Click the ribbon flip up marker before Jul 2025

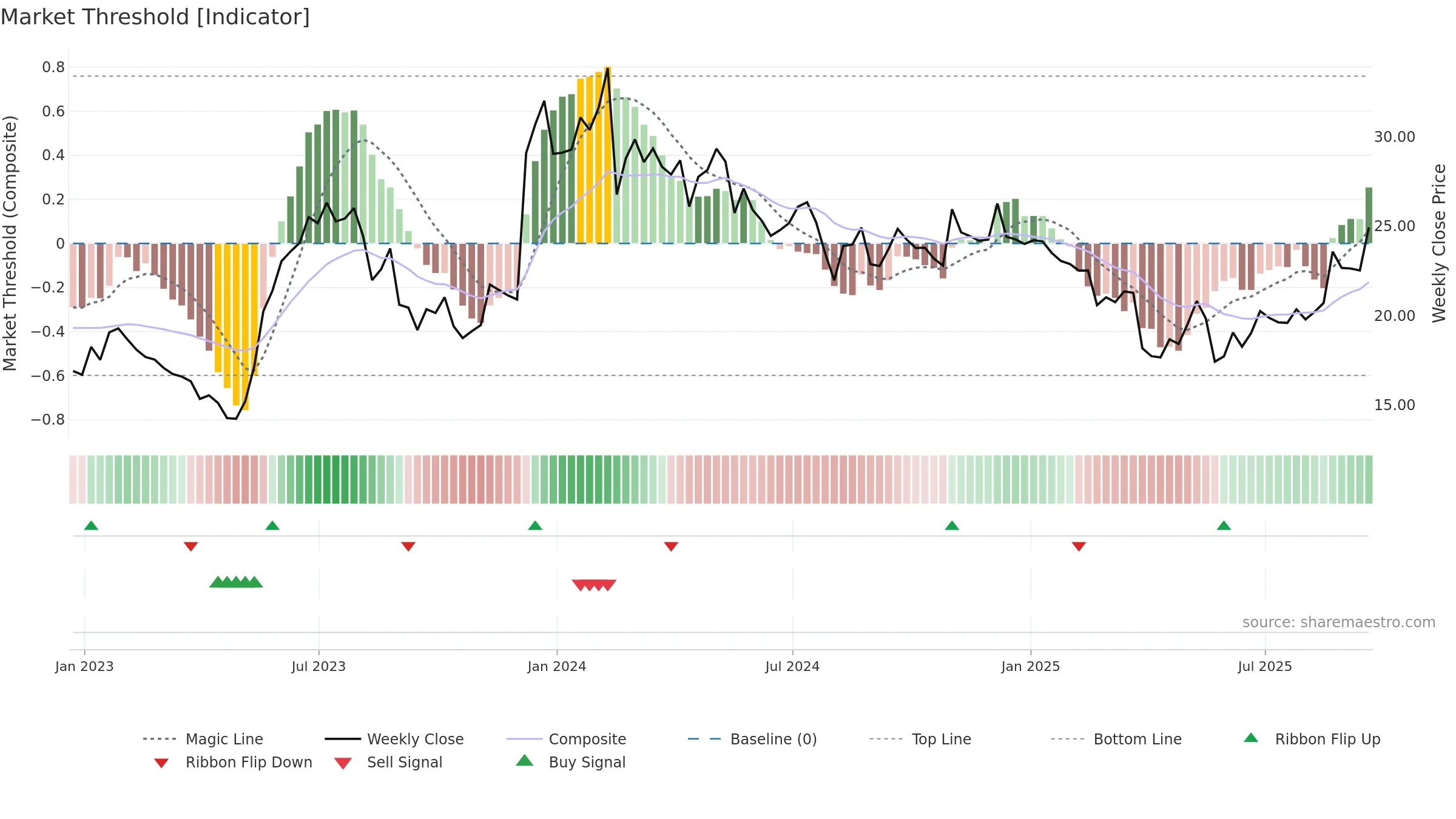pyautogui.click(x=1224, y=525)
